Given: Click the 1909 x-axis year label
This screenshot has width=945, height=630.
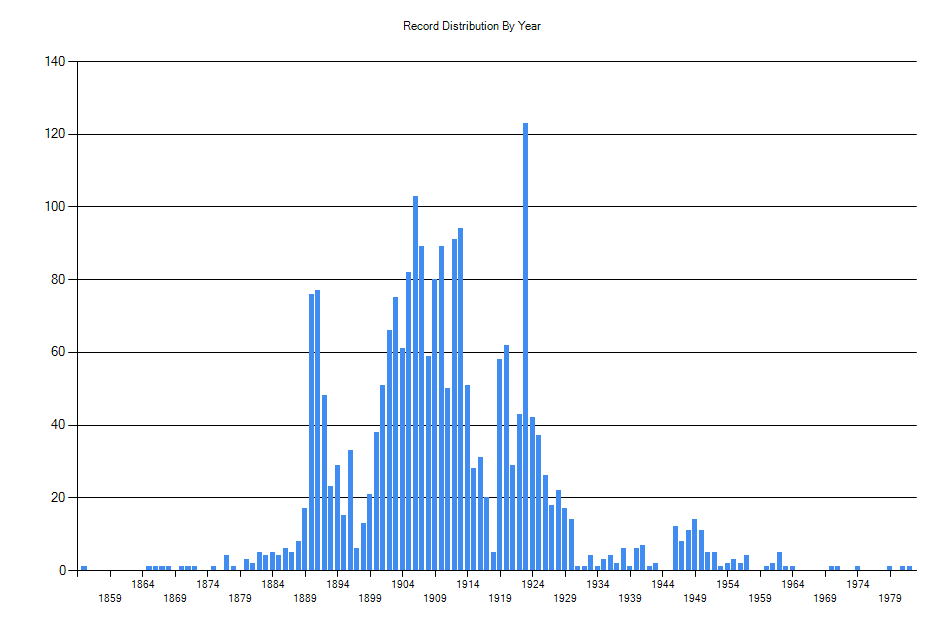Looking at the screenshot, I should (435, 598).
